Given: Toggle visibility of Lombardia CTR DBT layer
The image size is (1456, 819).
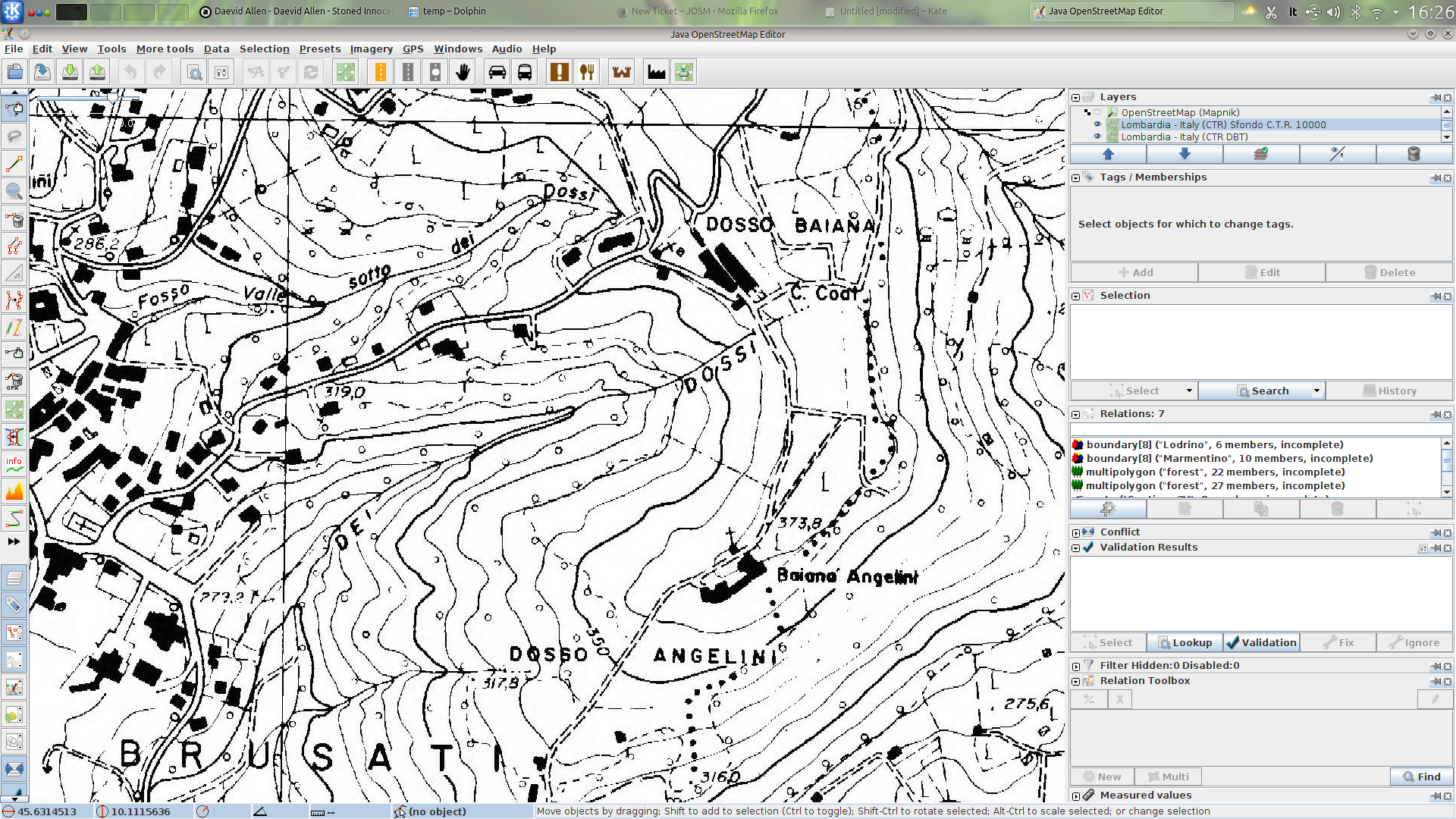Looking at the screenshot, I should click(x=1097, y=137).
